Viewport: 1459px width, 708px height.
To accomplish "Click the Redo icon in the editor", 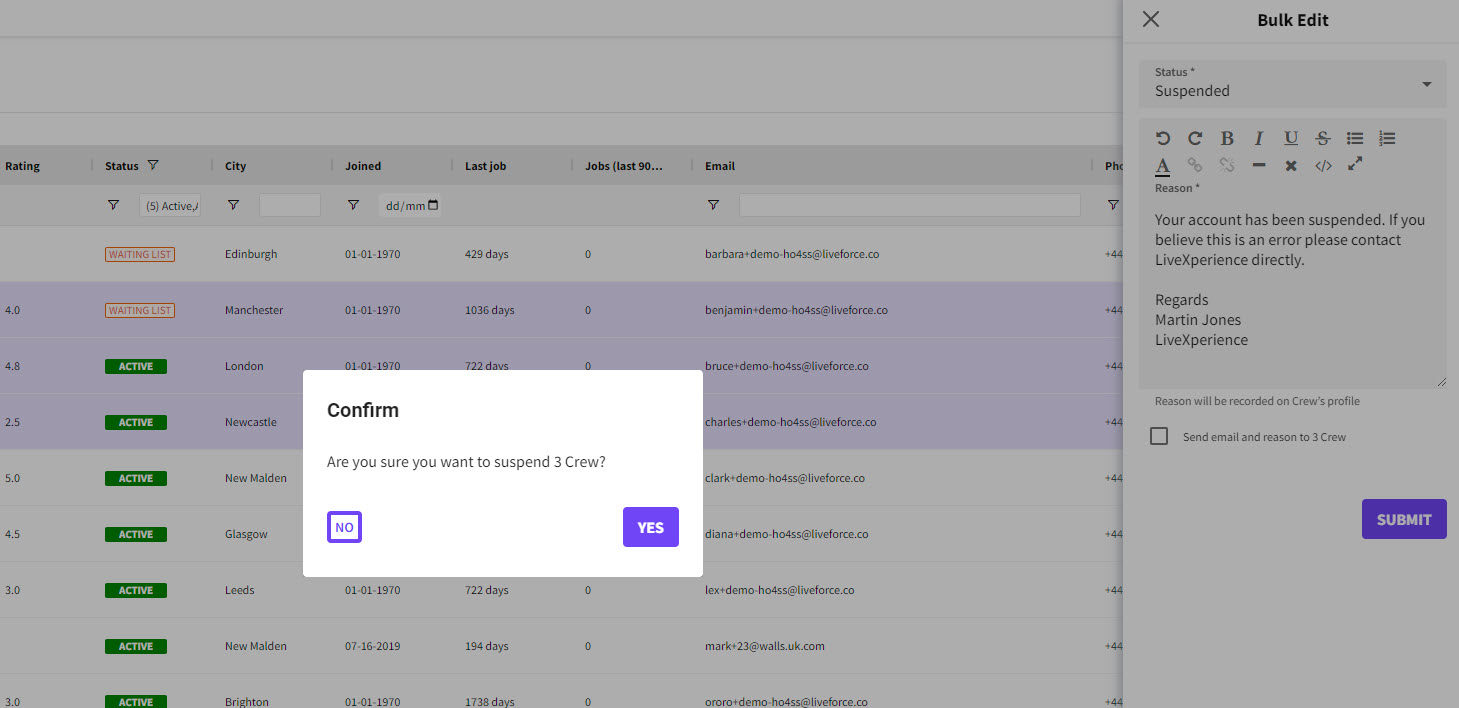I will pyautogui.click(x=1195, y=138).
